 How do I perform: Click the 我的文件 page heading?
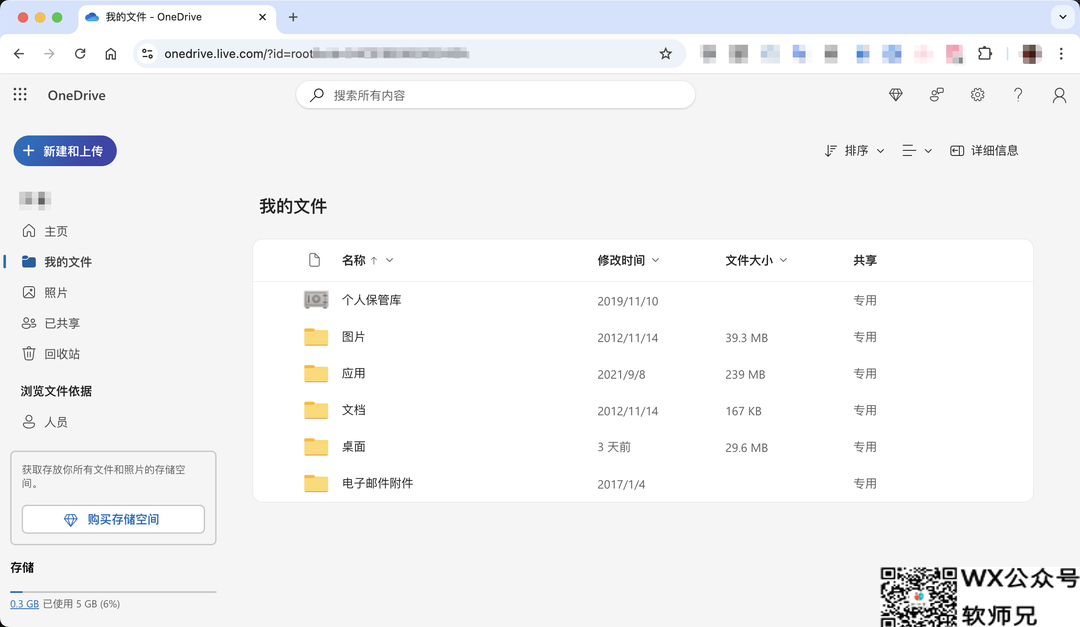pos(293,206)
